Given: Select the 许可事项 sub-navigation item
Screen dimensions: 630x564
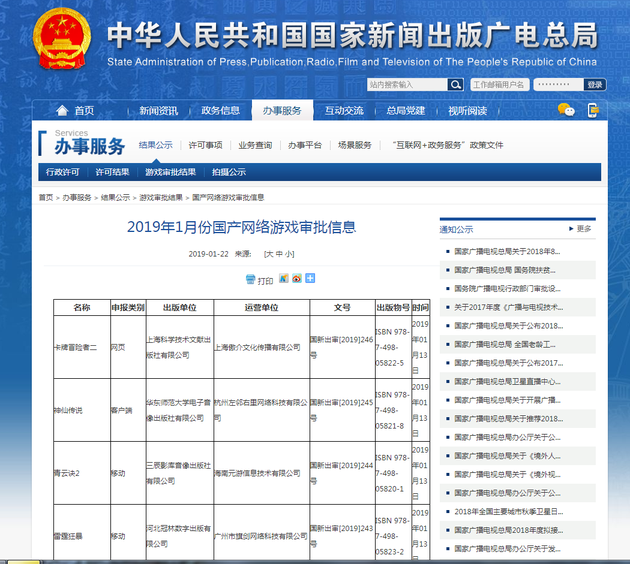Looking at the screenshot, I should click(205, 145).
